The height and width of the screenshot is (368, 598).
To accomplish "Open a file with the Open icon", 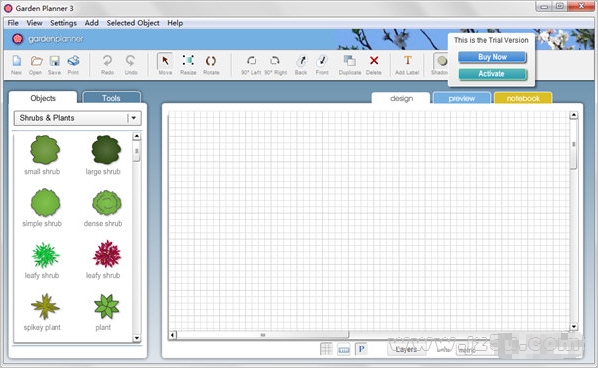I will point(35,64).
